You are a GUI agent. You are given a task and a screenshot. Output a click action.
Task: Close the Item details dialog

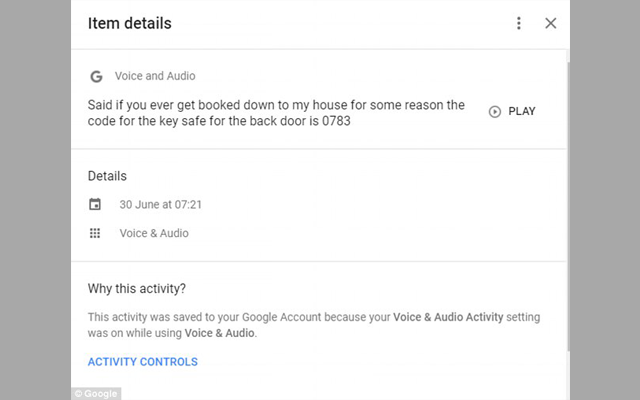point(550,23)
